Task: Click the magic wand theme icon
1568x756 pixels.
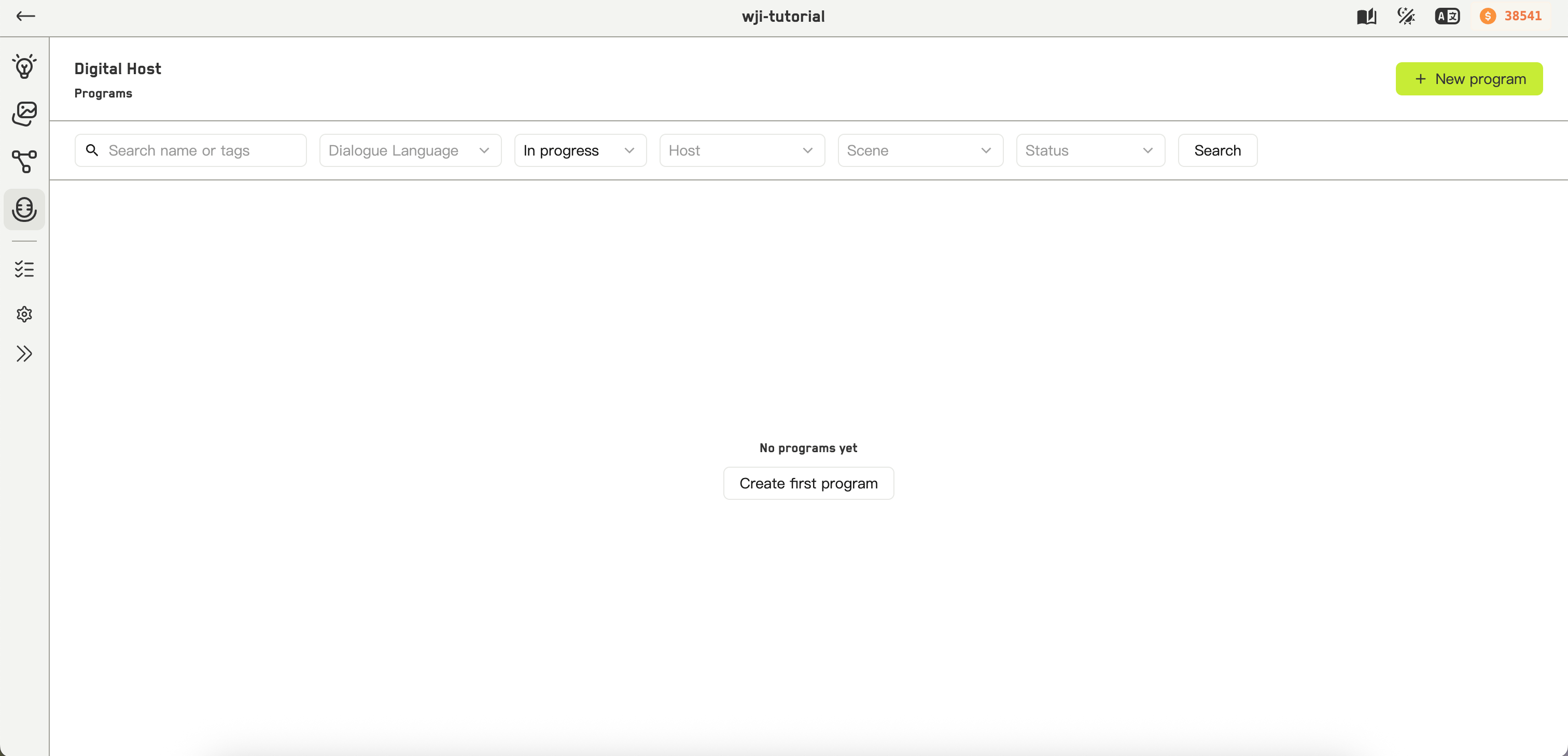Action: [x=1407, y=17]
